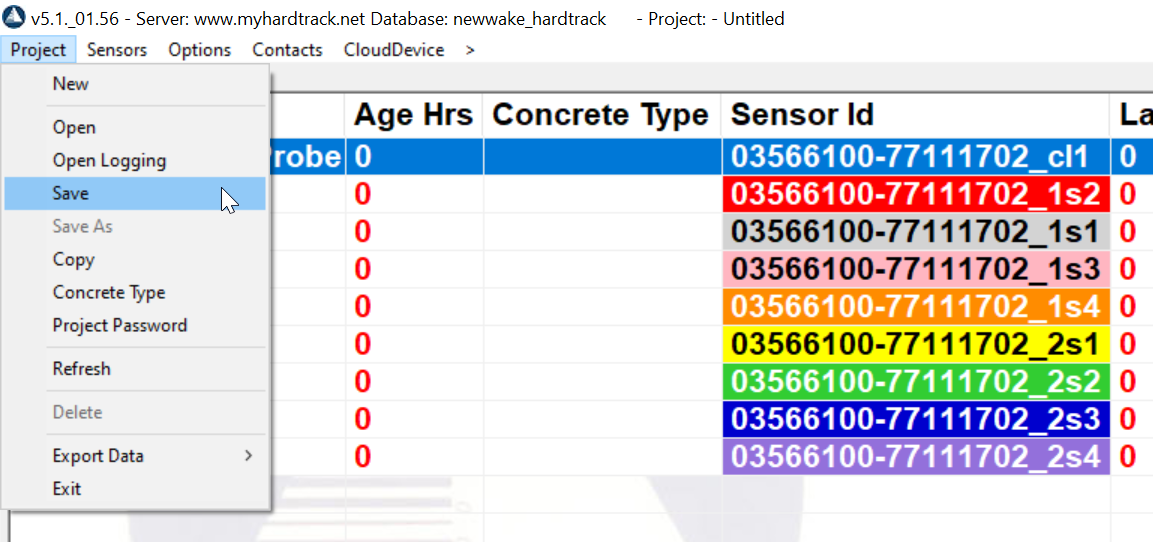The height and width of the screenshot is (542, 1153).
Task: Choose Copy from the Project menu
Action: [x=135, y=260]
